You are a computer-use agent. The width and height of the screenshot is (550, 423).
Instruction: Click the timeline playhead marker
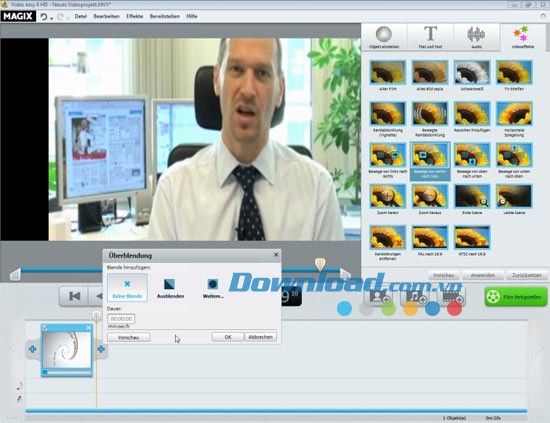click(x=96, y=316)
